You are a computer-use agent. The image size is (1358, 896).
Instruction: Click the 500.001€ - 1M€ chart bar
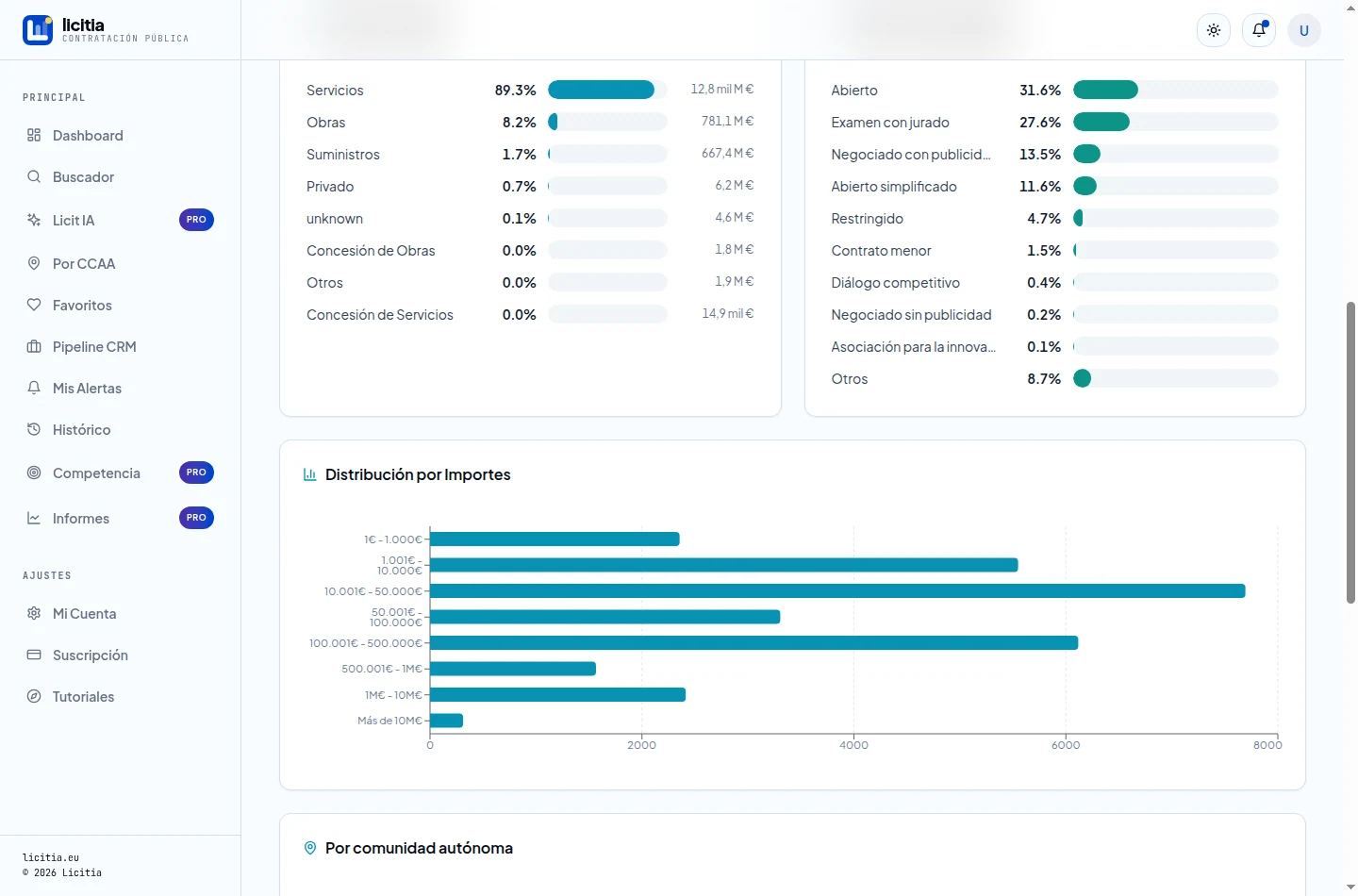(x=513, y=669)
